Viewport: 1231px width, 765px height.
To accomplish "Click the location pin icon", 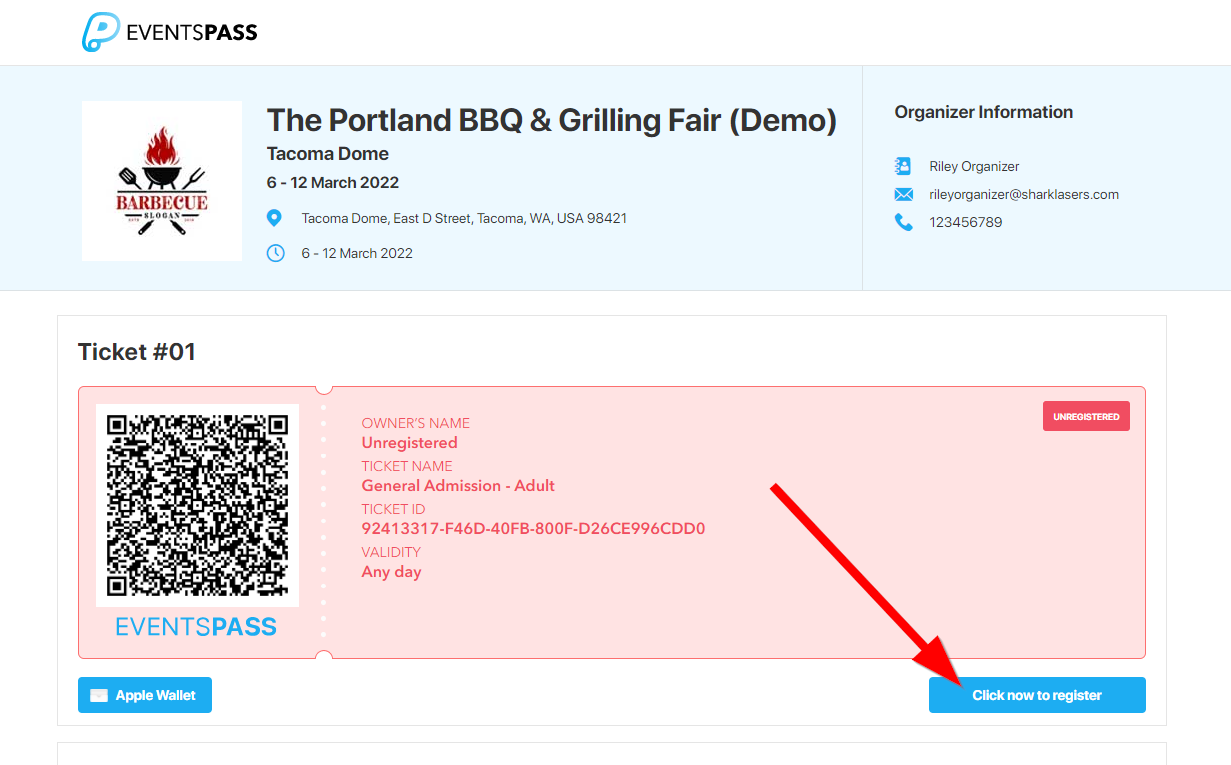I will [275, 218].
